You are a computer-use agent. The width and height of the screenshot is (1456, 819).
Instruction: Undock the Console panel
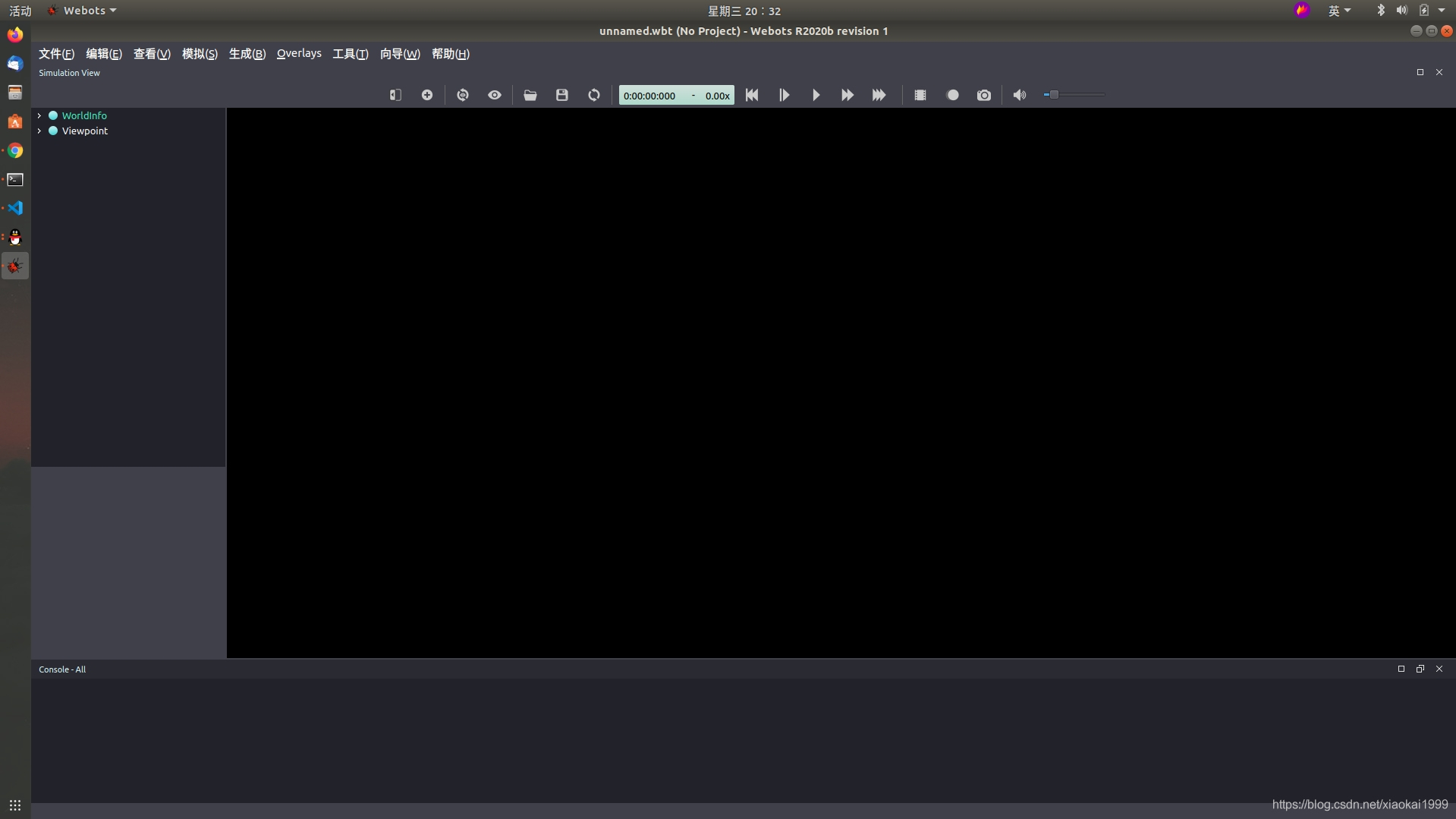tap(1420, 669)
